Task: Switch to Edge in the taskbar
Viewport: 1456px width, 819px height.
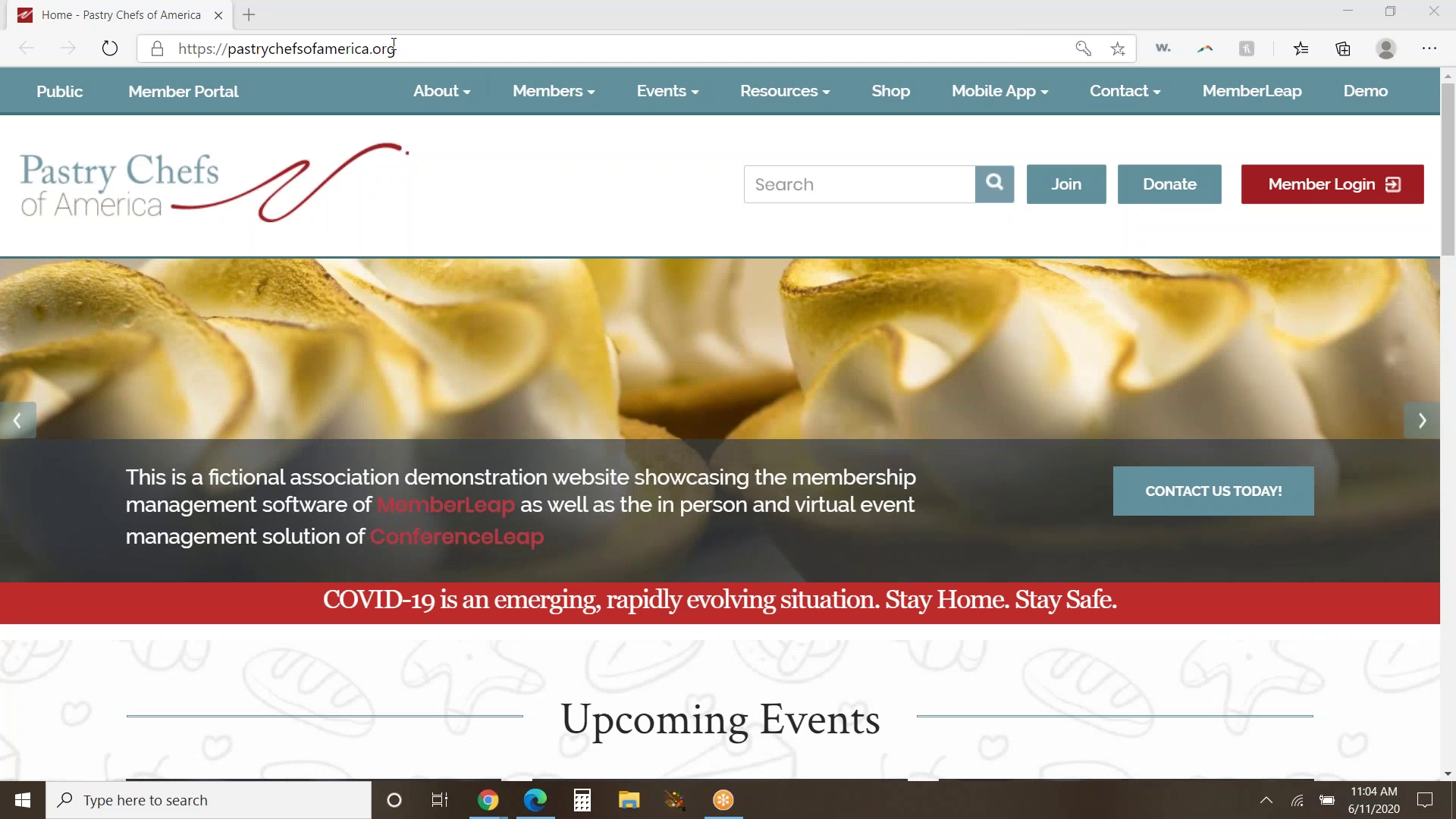Action: (x=535, y=800)
